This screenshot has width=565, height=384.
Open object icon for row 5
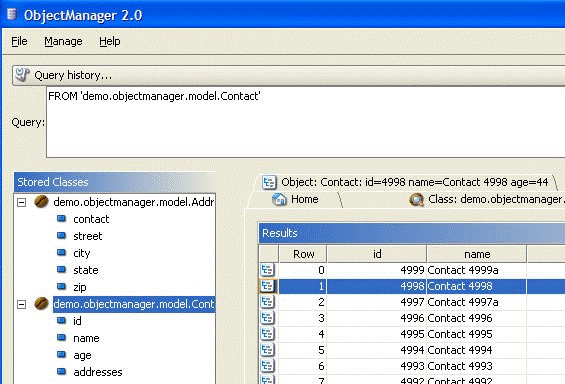coord(267,350)
